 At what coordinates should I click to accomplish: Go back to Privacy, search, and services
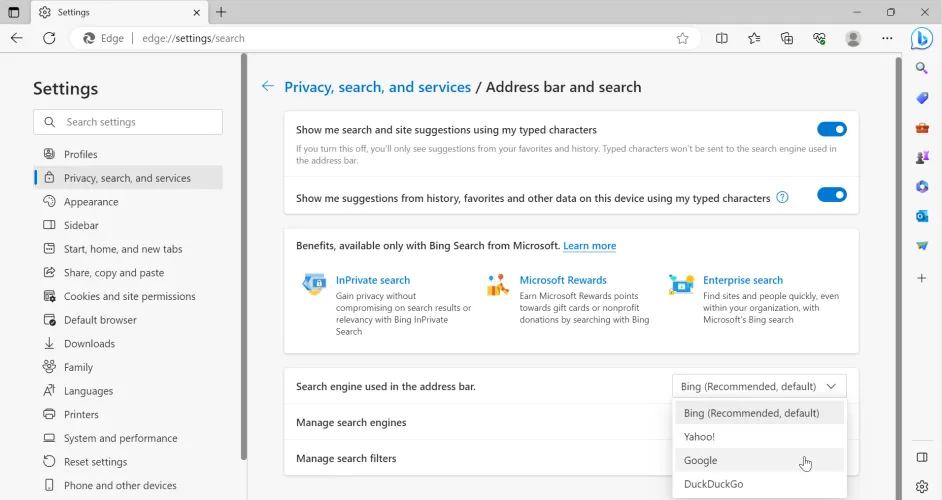(x=377, y=87)
